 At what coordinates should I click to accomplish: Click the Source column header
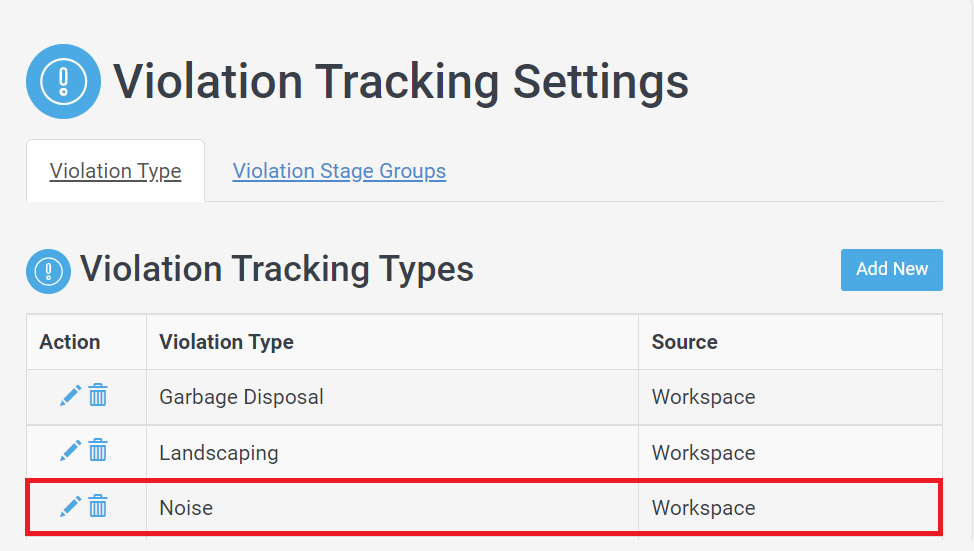point(685,342)
